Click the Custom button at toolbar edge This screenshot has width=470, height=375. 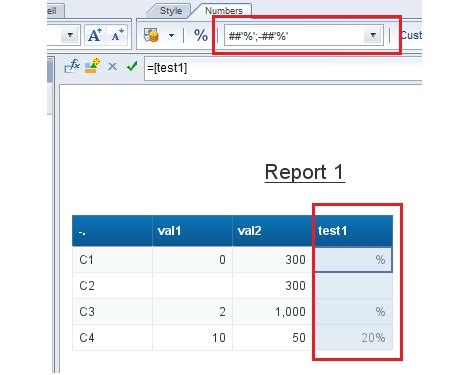(x=411, y=35)
